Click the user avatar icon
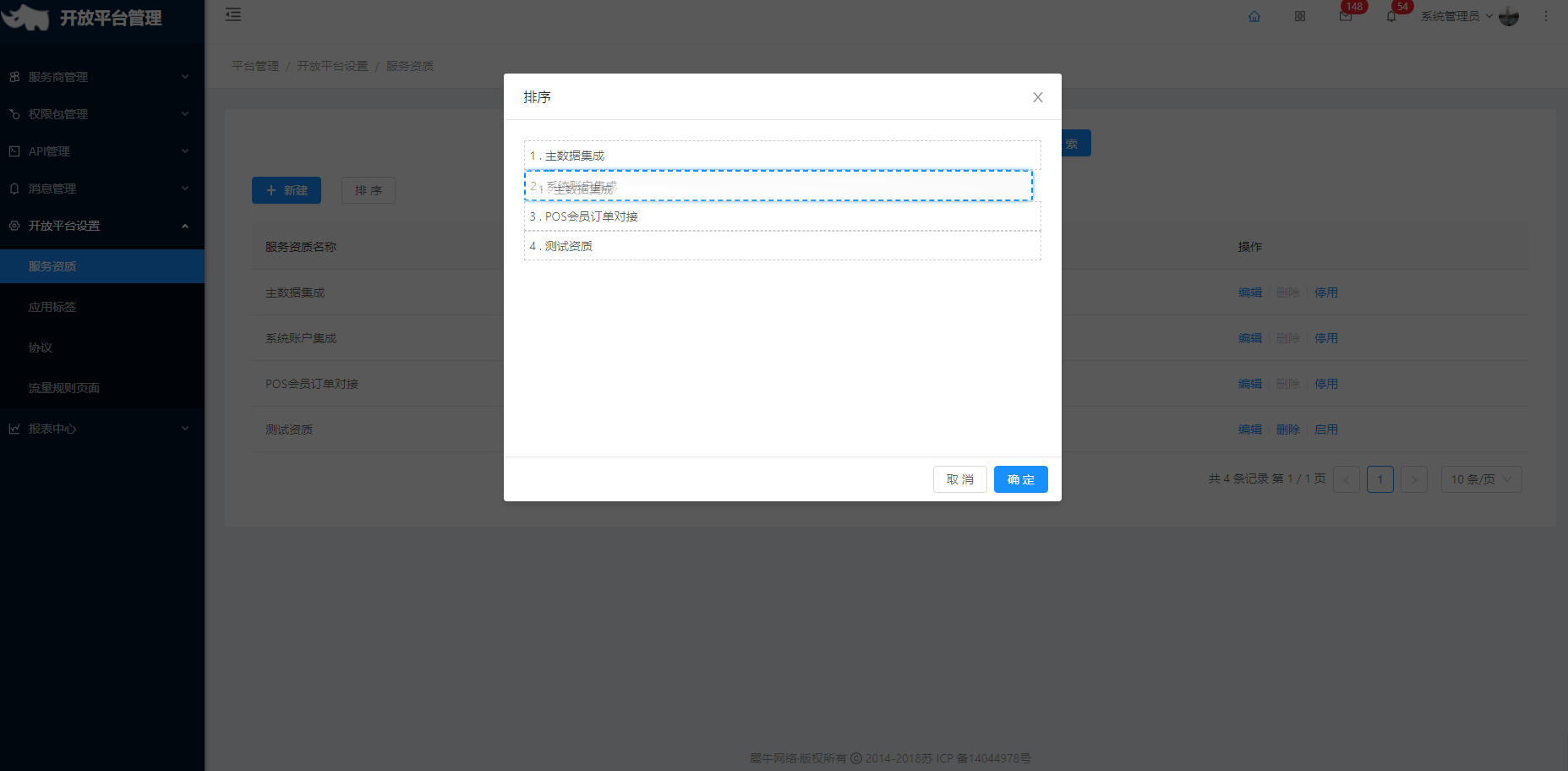 (1509, 16)
